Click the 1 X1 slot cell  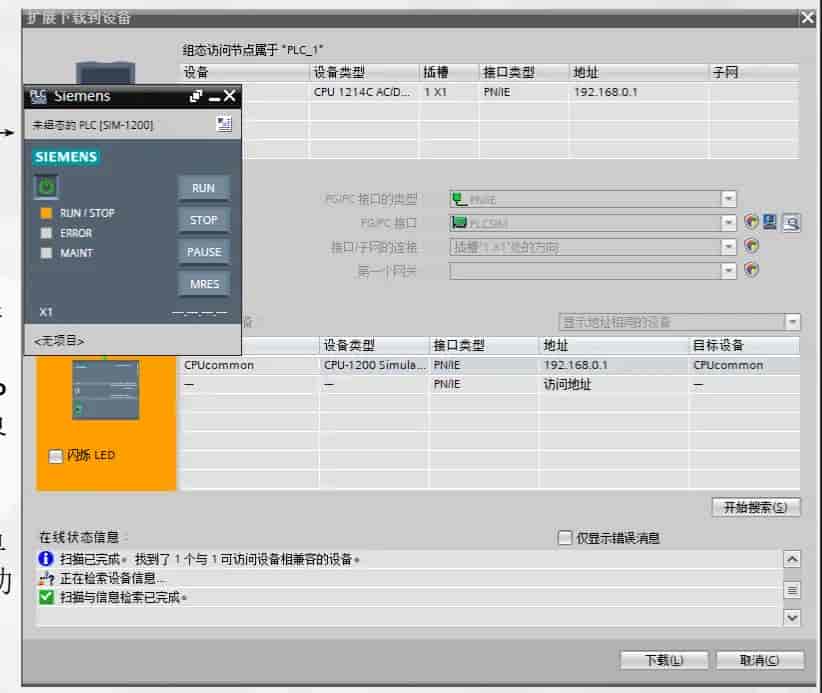pos(449,92)
